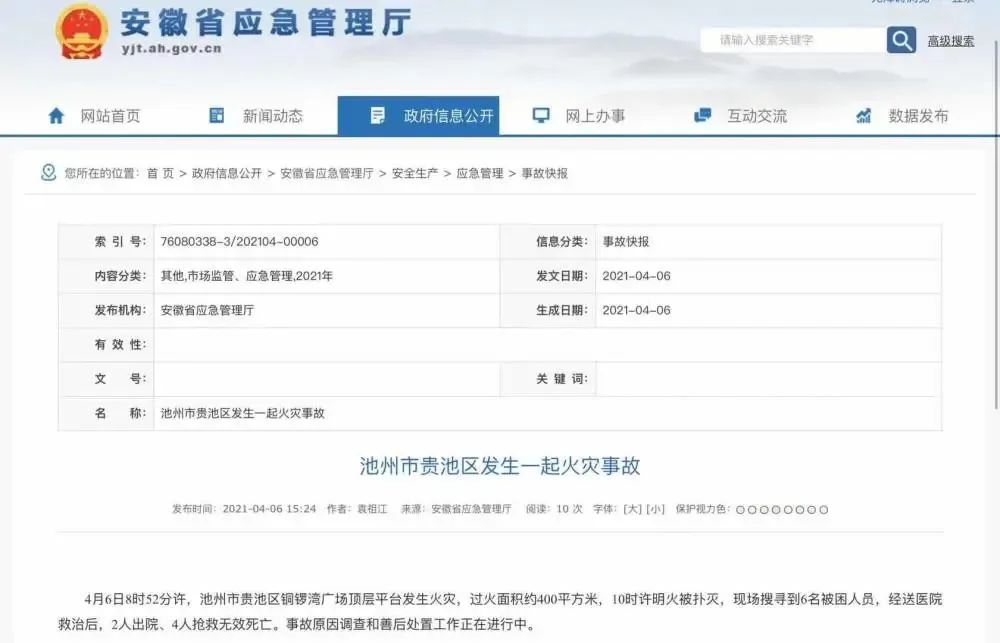The width and height of the screenshot is (1000, 643).
Task: Click the publish time 2021-04-06 15:24
Action: tap(269, 509)
